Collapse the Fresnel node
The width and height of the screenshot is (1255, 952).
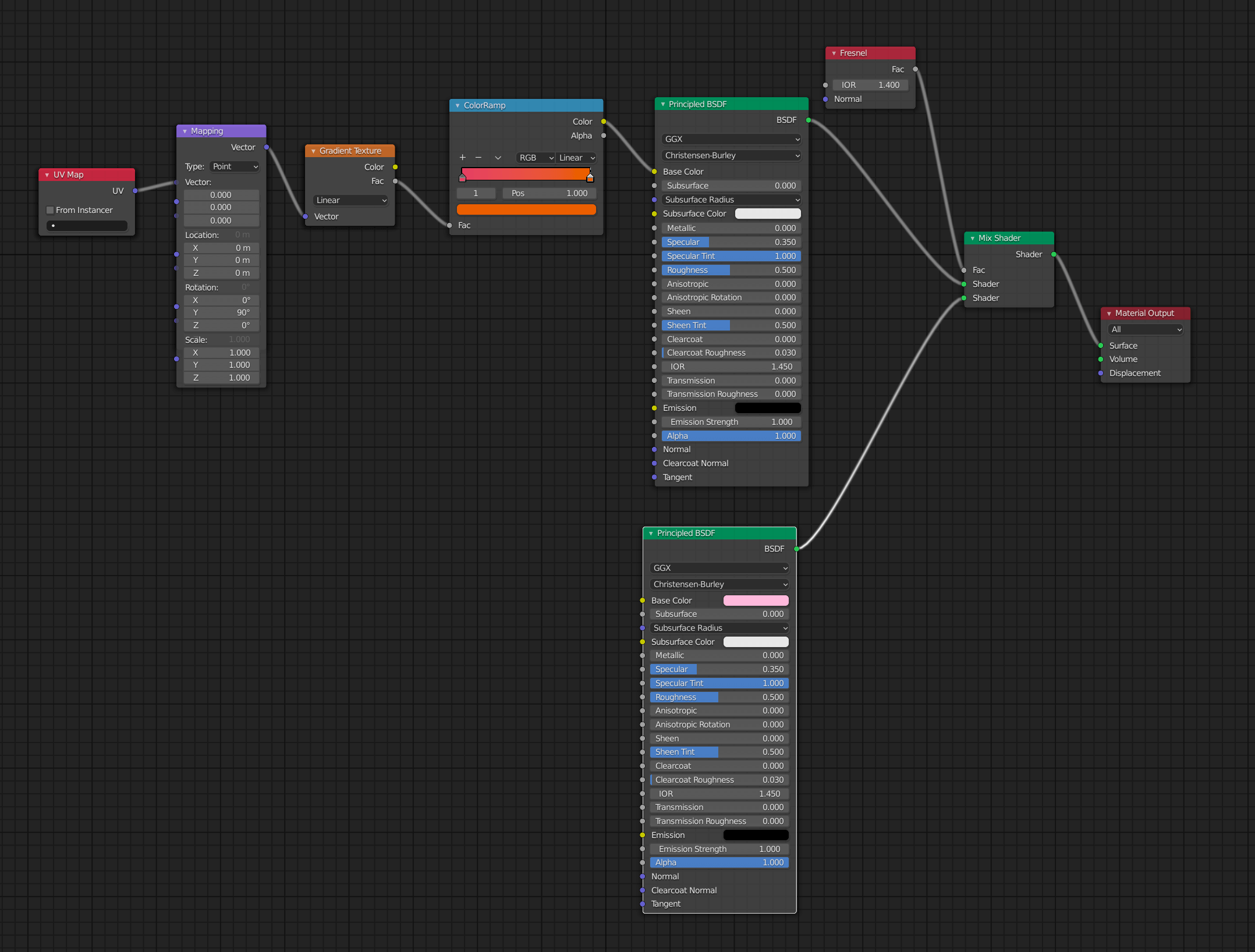click(x=834, y=52)
